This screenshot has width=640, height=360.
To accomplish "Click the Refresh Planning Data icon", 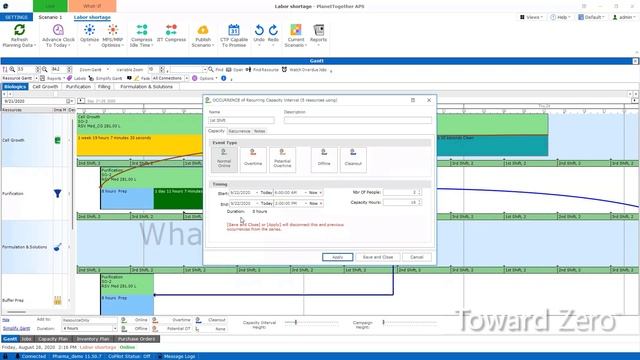I will pyautogui.click(x=19, y=30).
